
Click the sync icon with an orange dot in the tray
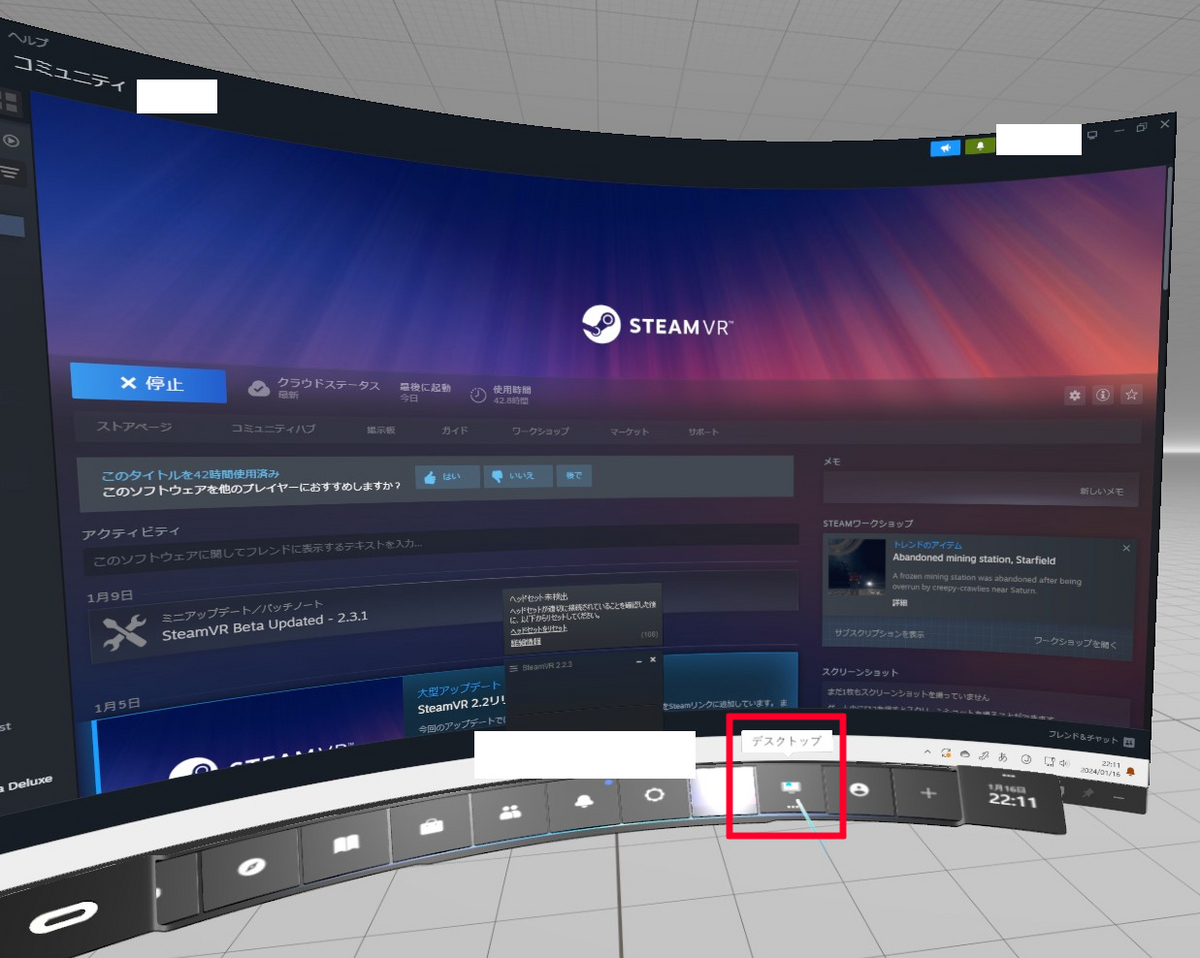[945, 753]
